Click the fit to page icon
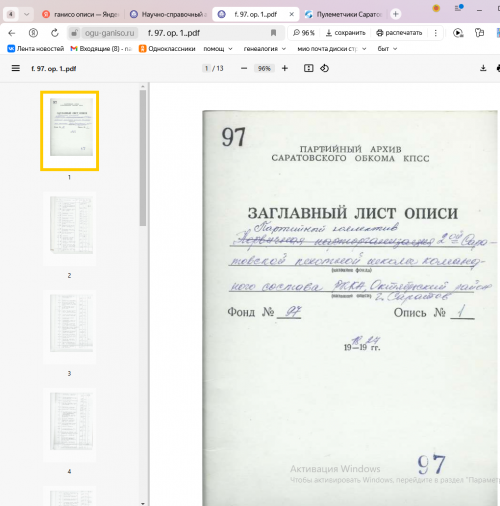 tap(308, 68)
